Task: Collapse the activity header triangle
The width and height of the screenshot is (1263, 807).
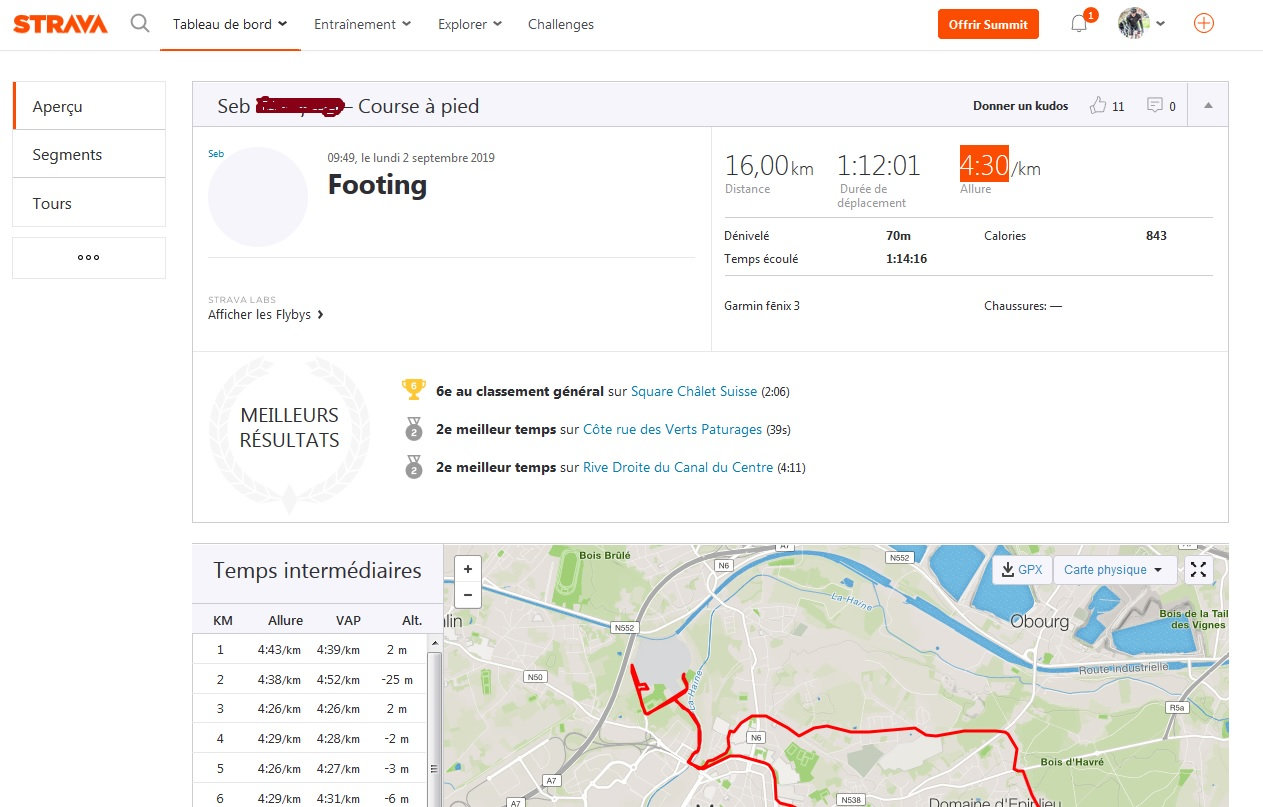Action: tap(1208, 105)
